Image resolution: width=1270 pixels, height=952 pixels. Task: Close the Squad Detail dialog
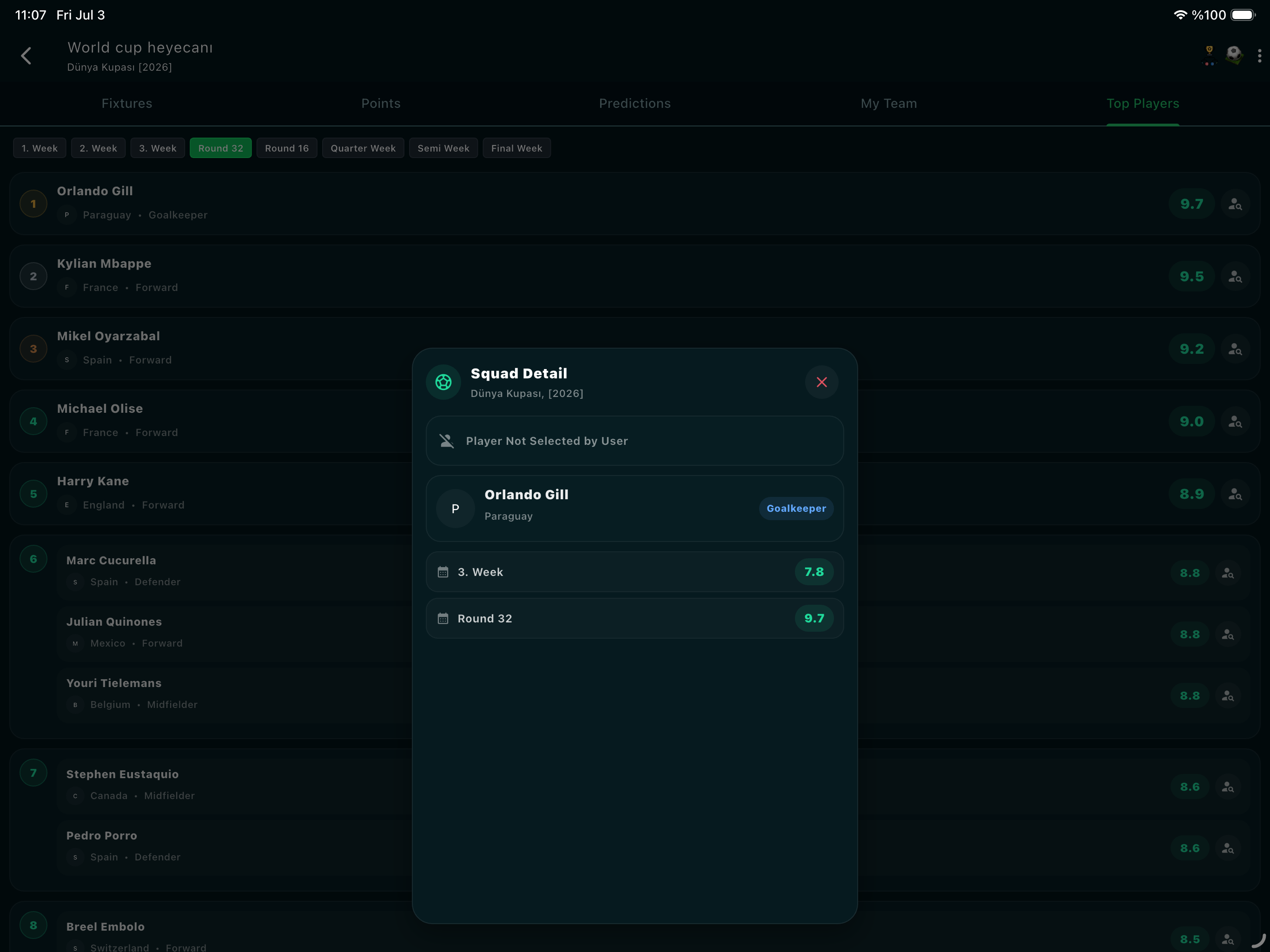pyautogui.click(x=821, y=382)
